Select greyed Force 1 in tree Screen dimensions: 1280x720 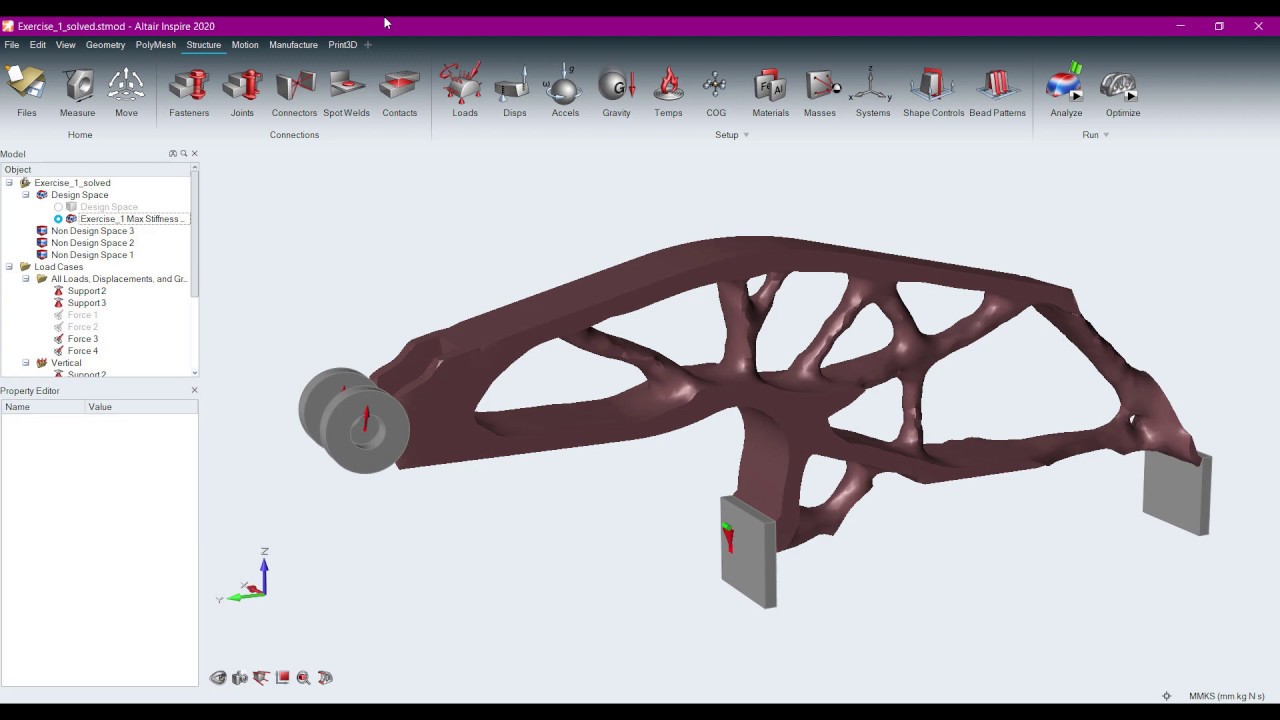82,315
